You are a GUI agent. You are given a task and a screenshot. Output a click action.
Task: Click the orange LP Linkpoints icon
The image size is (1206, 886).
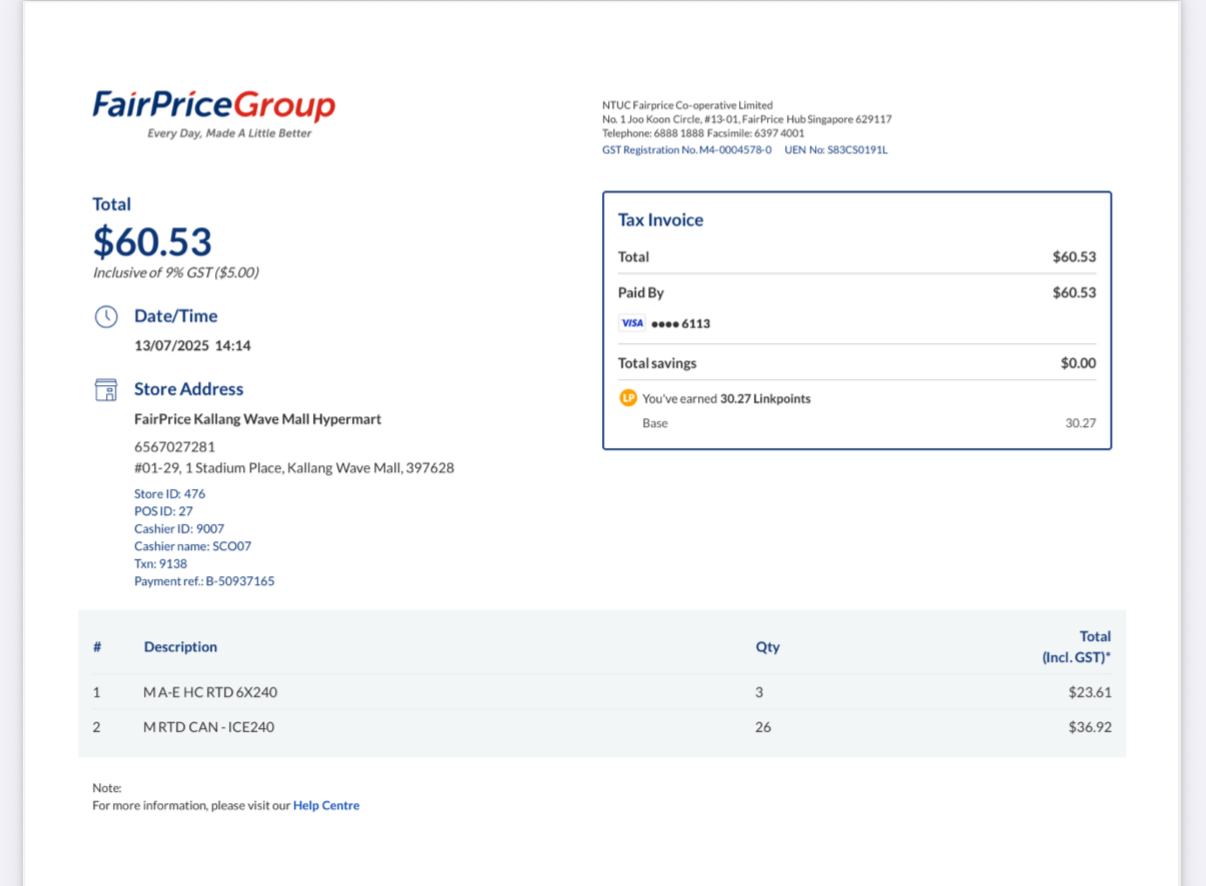click(x=628, y=398)
